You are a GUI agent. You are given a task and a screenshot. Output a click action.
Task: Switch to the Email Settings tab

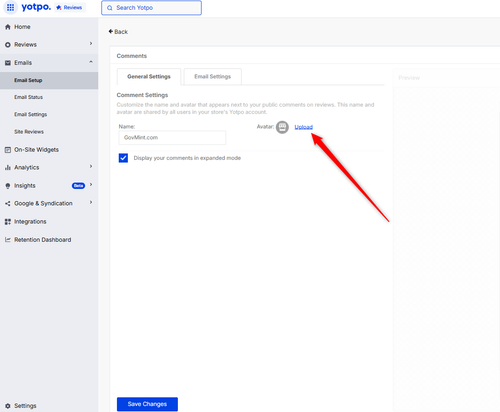tap(213, 77)
